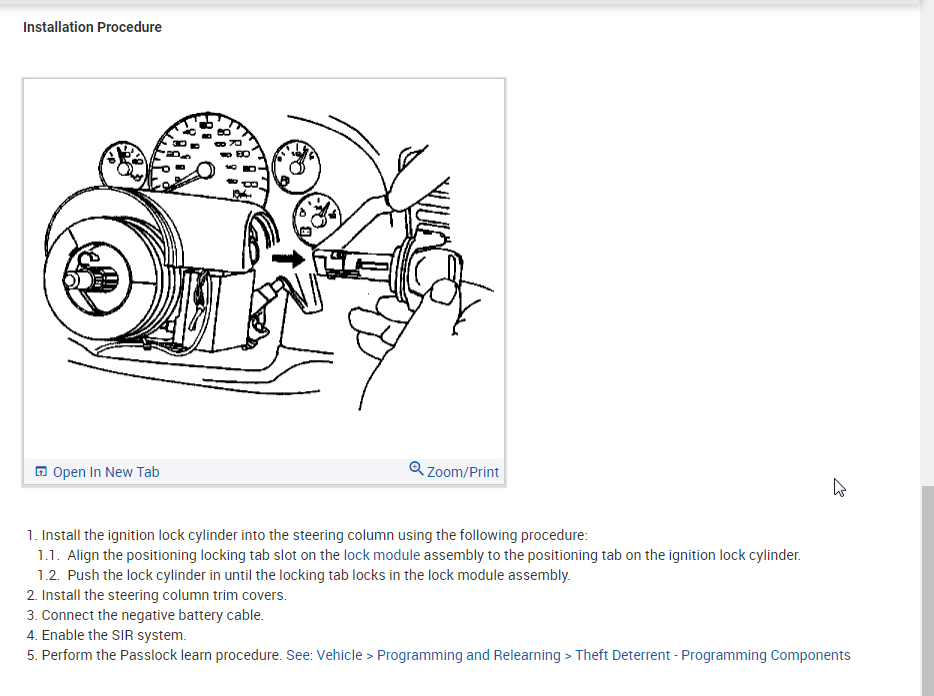The image size is (934, 696).
Task: Click step 1.1 'Align the positioning locking tab slot'
Action: coord(419,555)
